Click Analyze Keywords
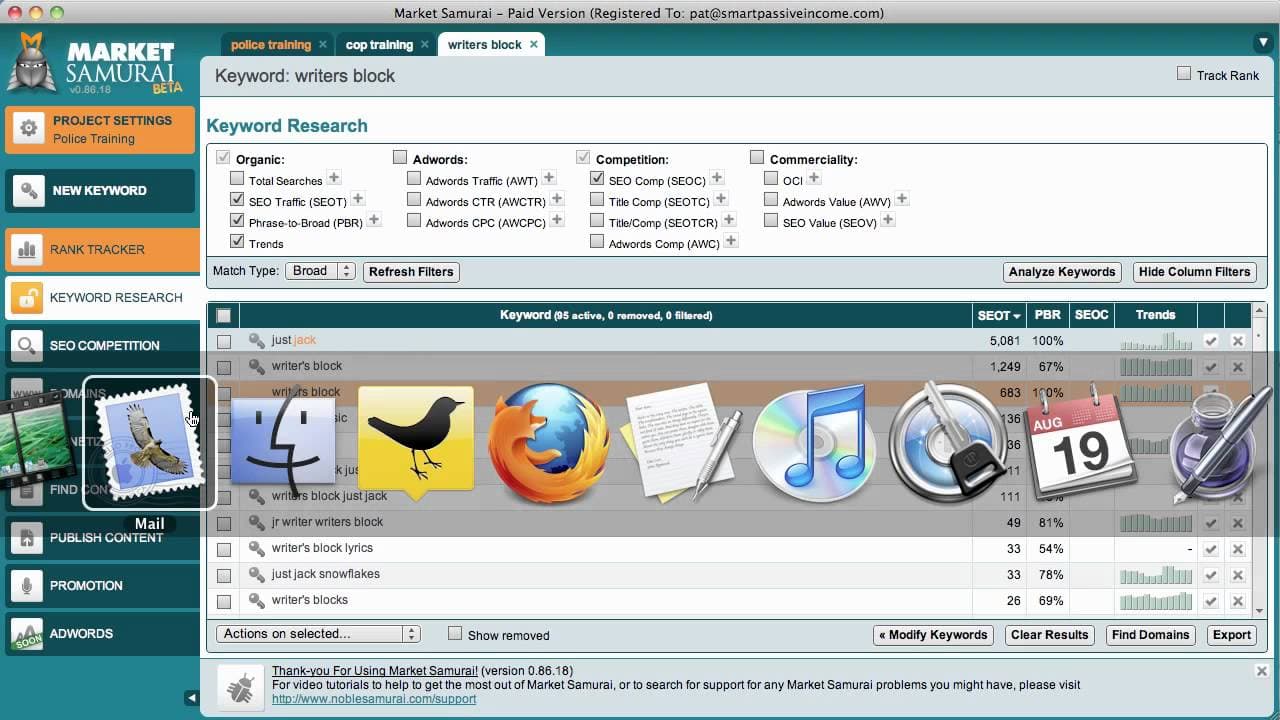The image size is (1280, 720). (x=1062, y=271)
